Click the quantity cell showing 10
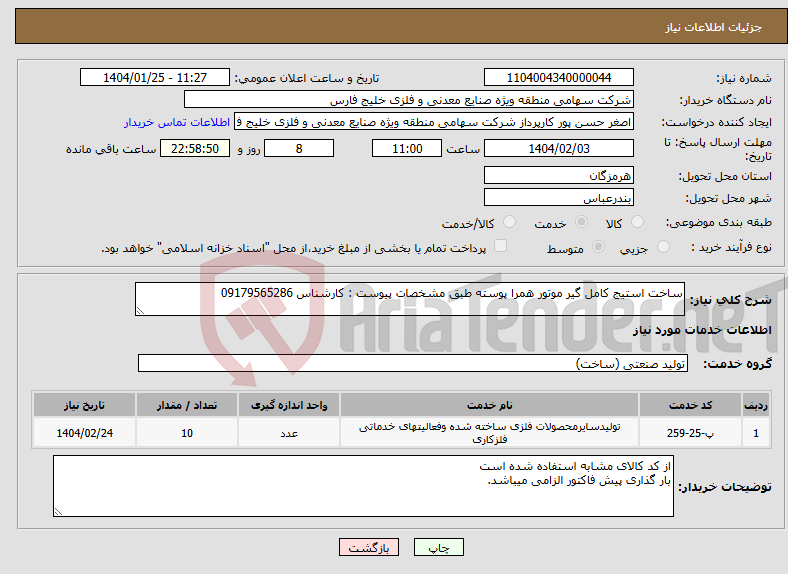 pos(187,433)
